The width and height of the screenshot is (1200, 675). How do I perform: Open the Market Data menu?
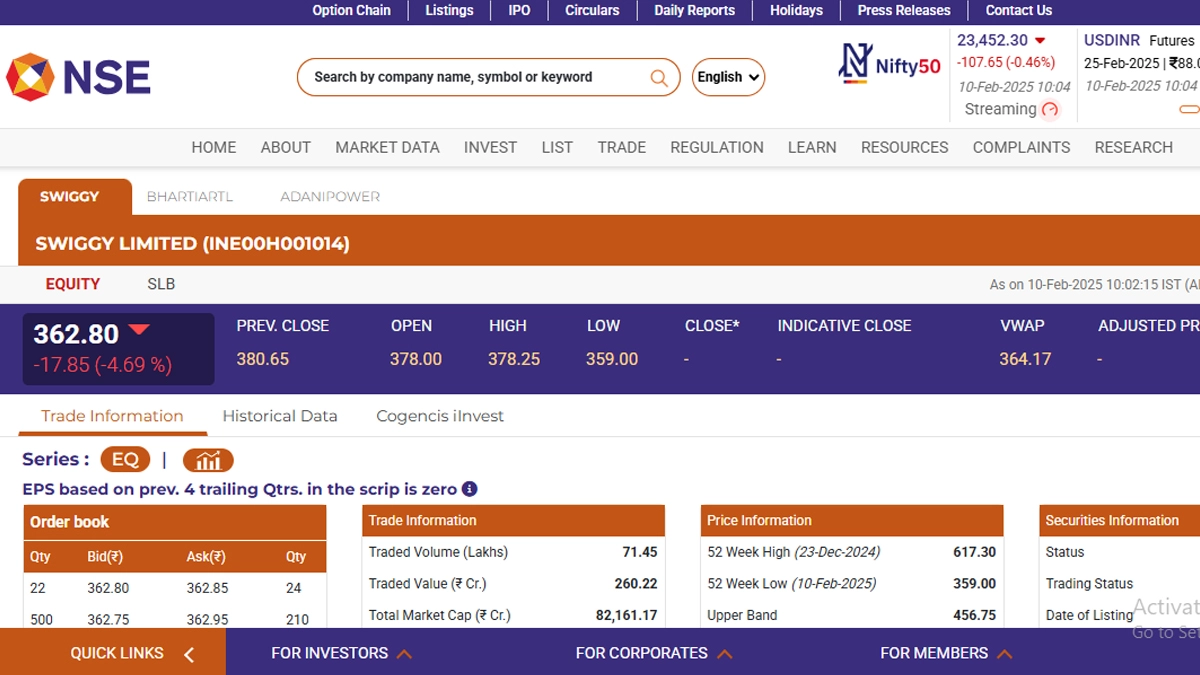coord(387,147)
